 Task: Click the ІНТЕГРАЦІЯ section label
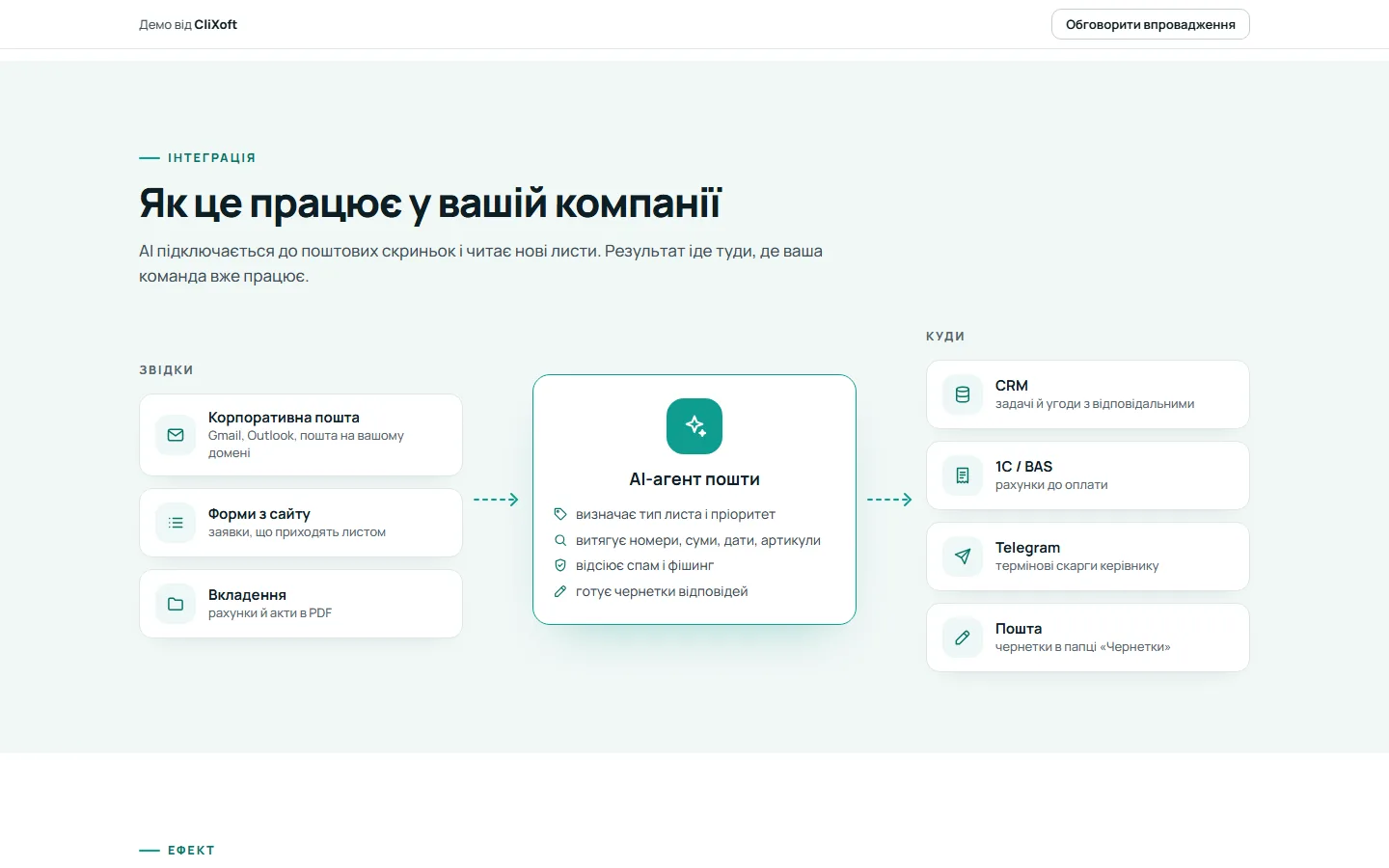(x=211, y=158)
